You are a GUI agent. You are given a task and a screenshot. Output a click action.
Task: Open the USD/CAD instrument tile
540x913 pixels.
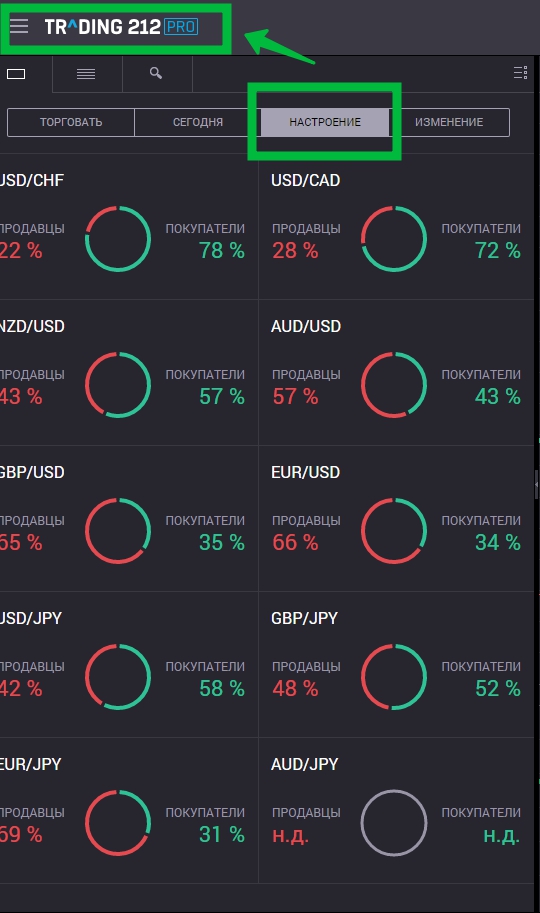(x=396, y=227)
